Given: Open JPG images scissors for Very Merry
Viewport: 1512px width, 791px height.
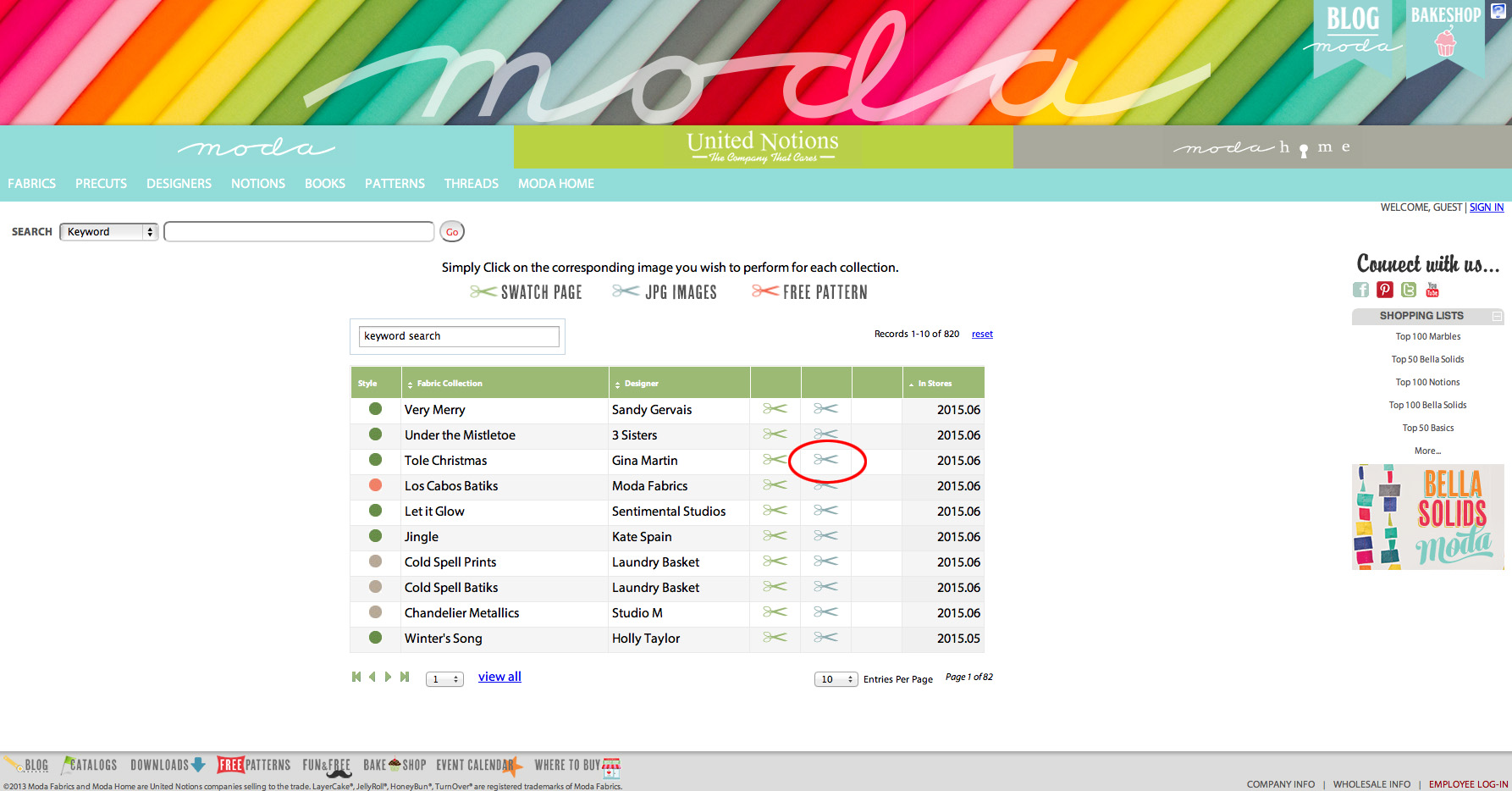Looking at the screenshot, I should pos(825,409).
